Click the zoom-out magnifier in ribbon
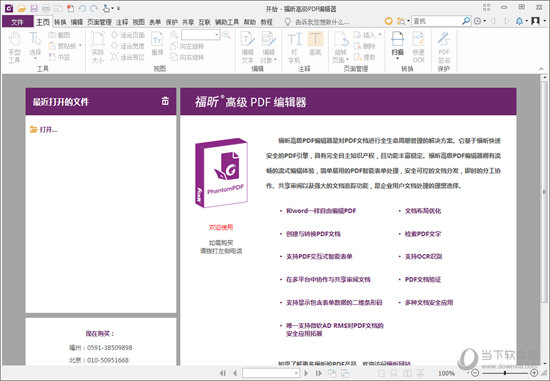Screen dimensions: 550x381 174,34
